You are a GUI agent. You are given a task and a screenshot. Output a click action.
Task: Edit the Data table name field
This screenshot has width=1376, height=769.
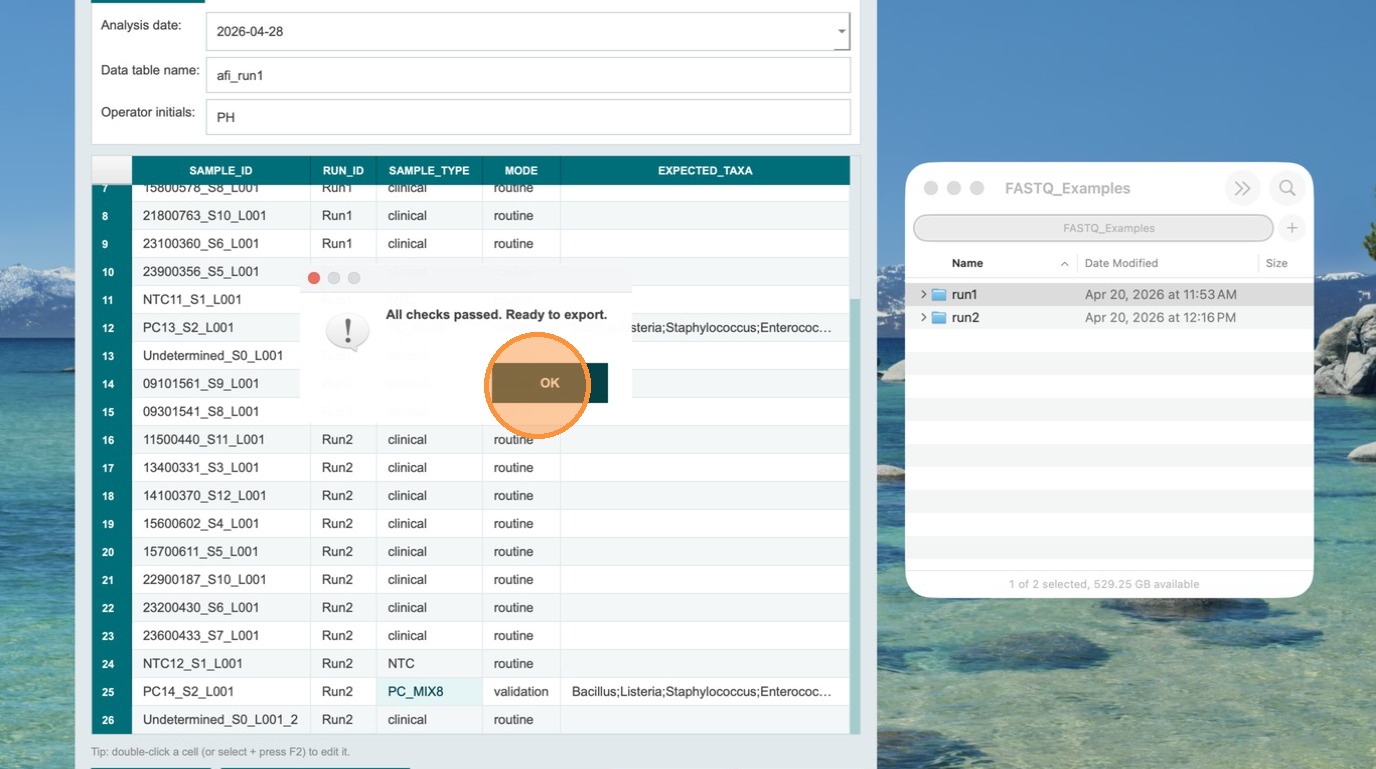coord(528,75)
